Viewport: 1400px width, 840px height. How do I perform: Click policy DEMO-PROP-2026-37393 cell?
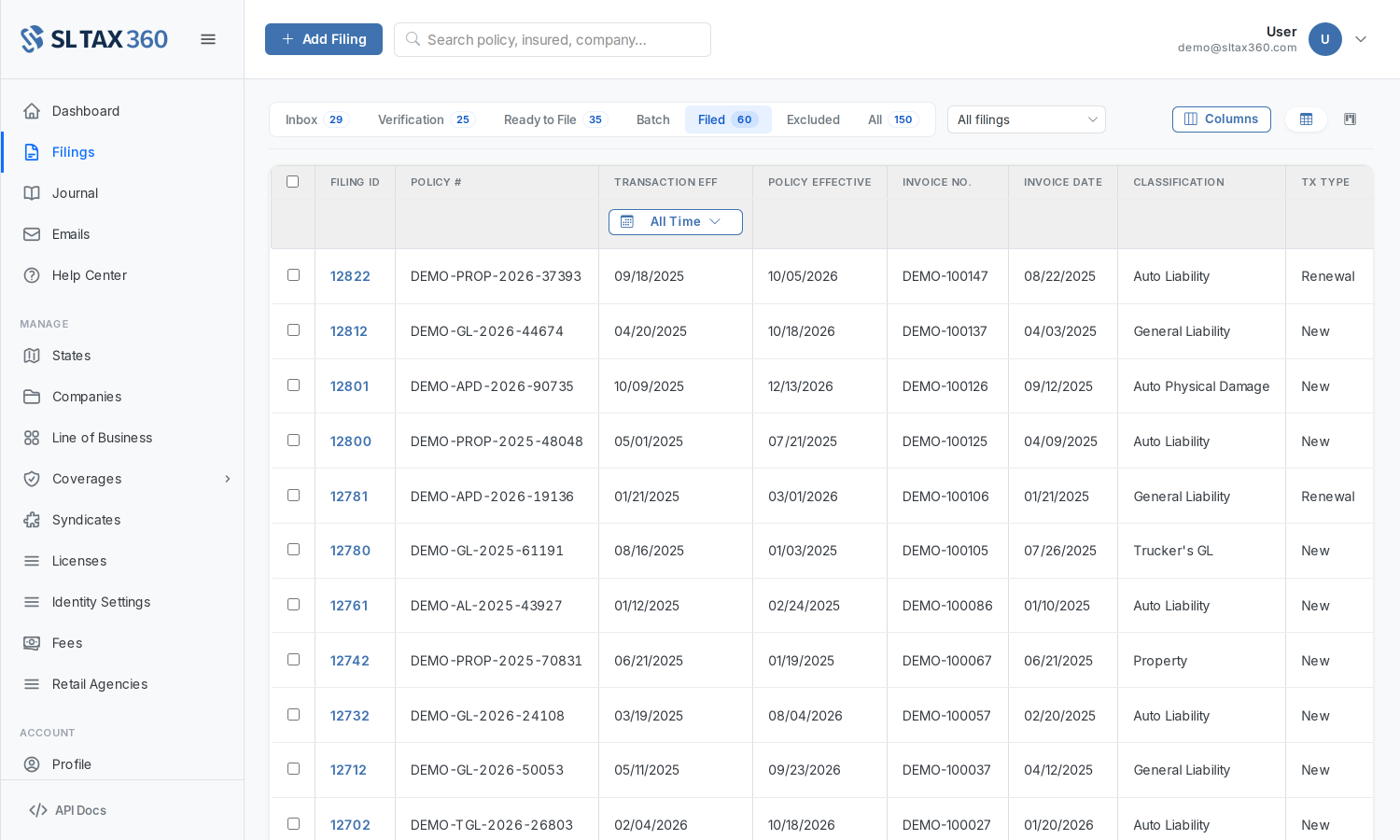tap(496, 276)
